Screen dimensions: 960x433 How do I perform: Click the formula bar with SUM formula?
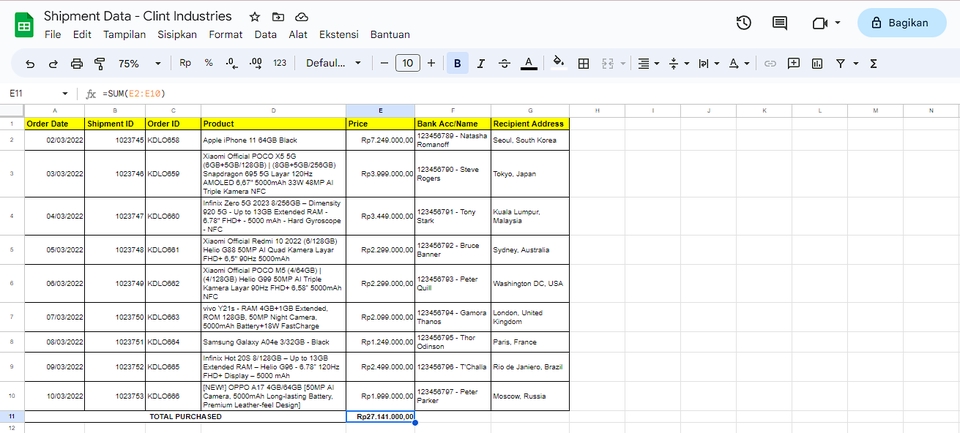pyautogui.click(x=527, y=94)
